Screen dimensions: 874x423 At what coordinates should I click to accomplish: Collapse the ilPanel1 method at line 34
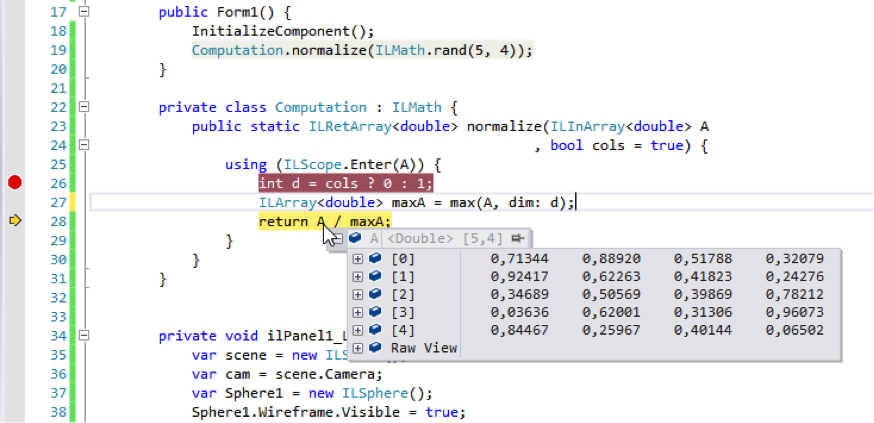tap(84, 335)
